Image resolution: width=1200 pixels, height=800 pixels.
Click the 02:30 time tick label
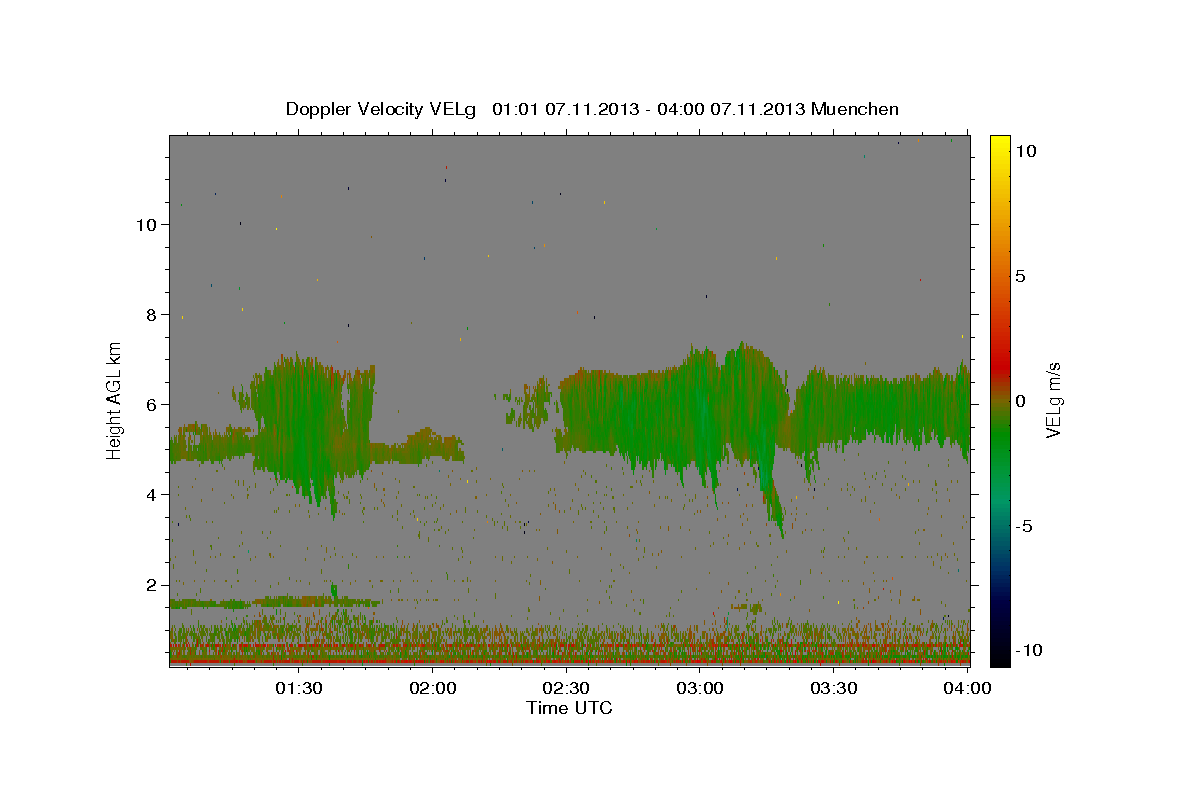(x=567, y=688)
